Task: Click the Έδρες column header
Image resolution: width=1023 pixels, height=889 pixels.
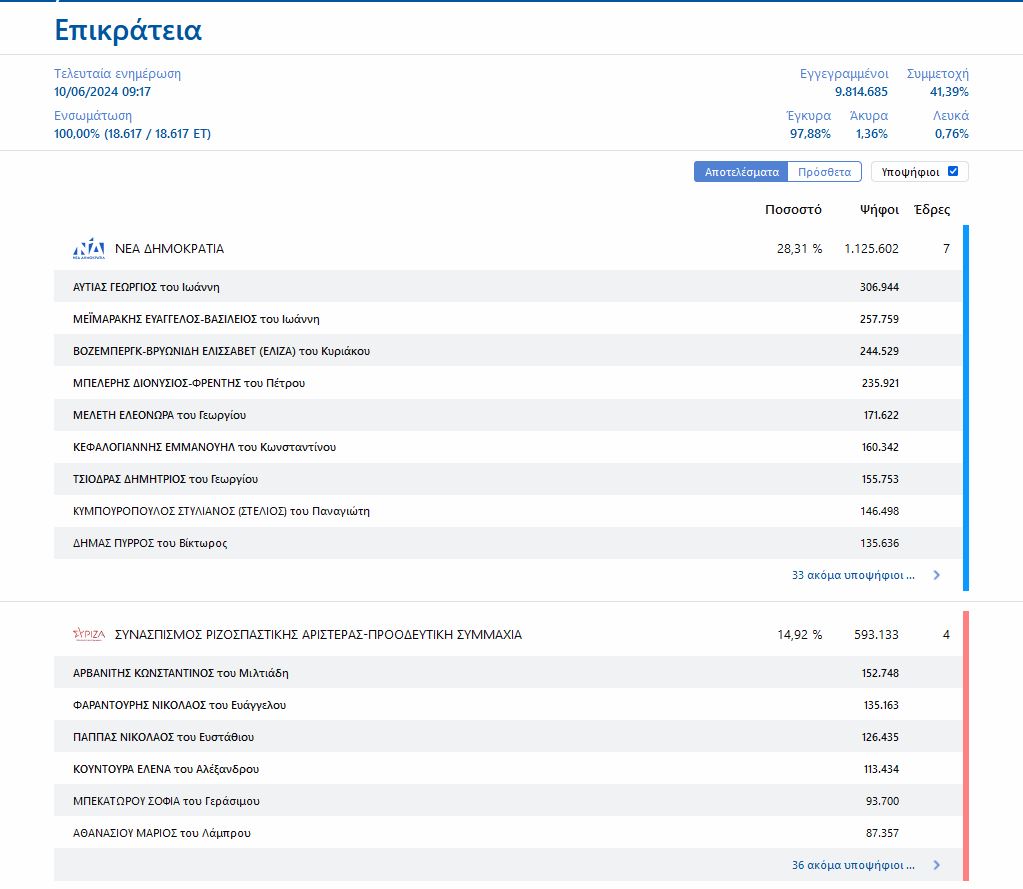Action: click(932, 210)
